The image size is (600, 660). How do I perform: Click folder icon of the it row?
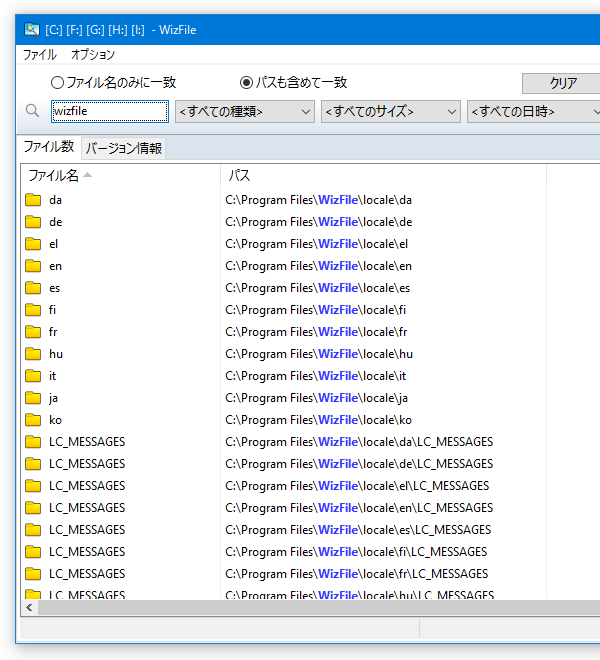pyautogui.click(x=33, y=376)
